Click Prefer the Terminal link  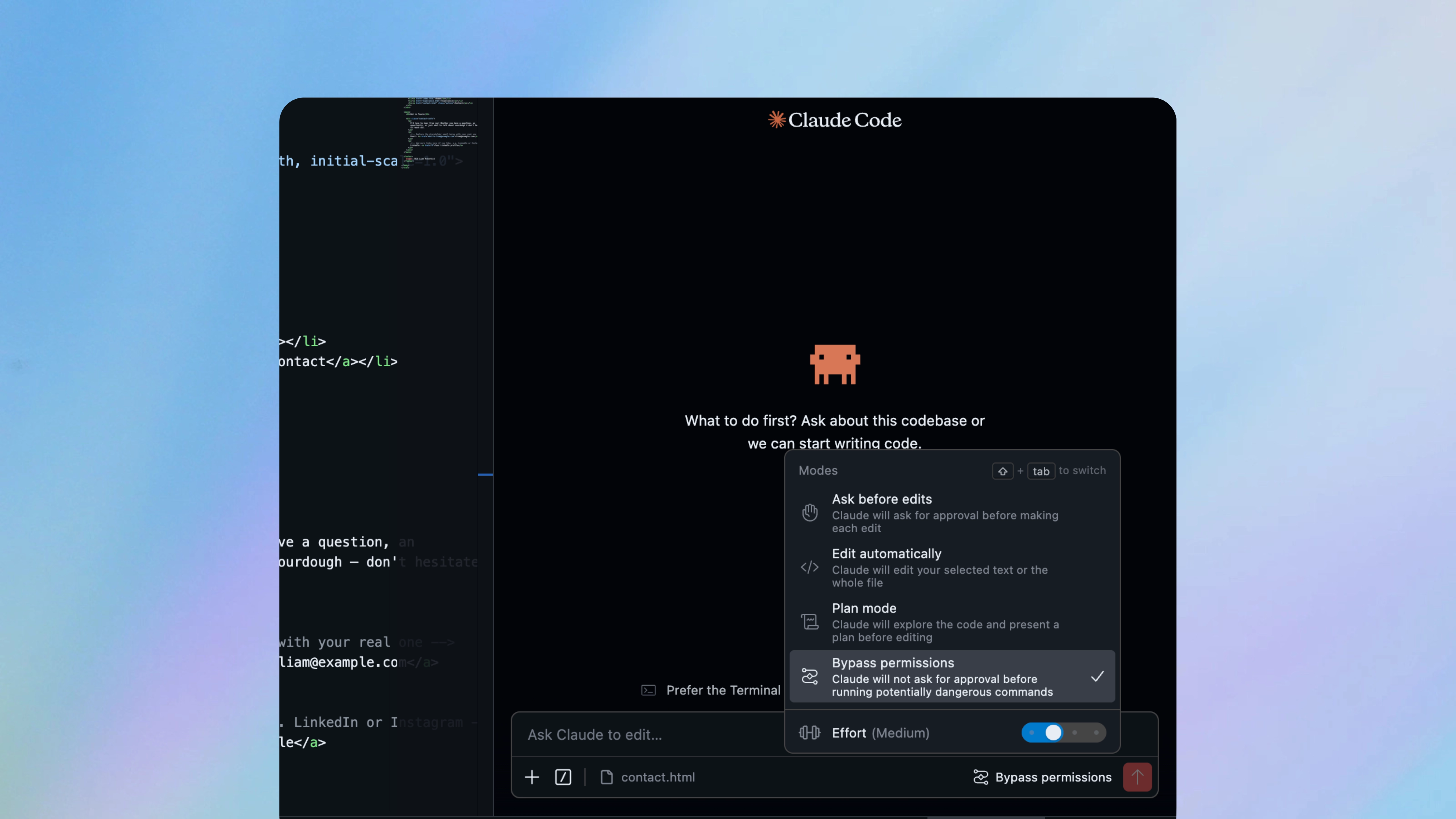[x=723, y=690]
